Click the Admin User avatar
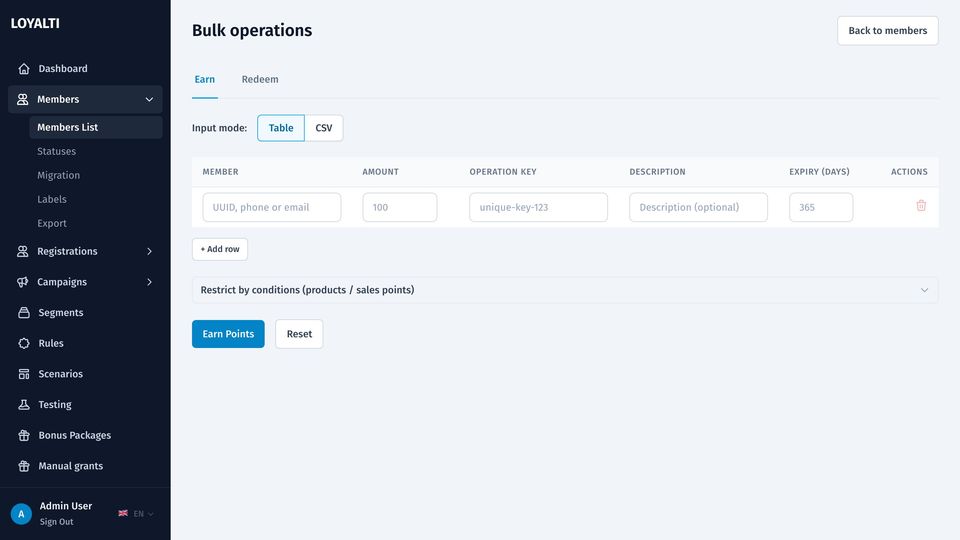 (21, 514)
